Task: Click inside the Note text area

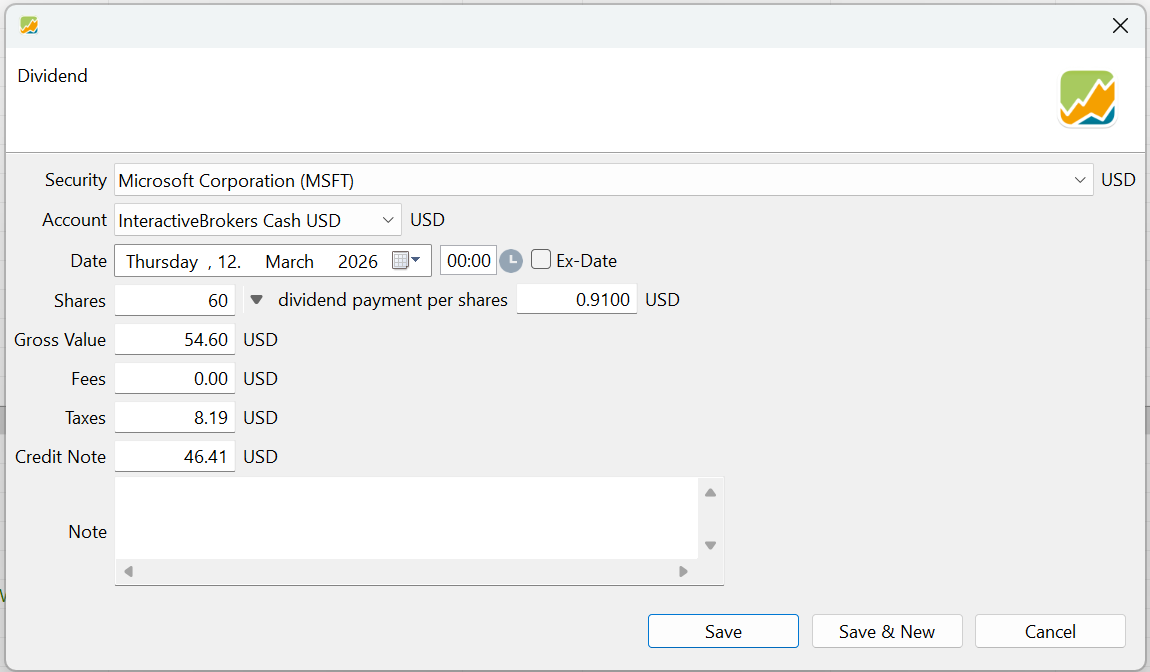Action: (406, 519)
